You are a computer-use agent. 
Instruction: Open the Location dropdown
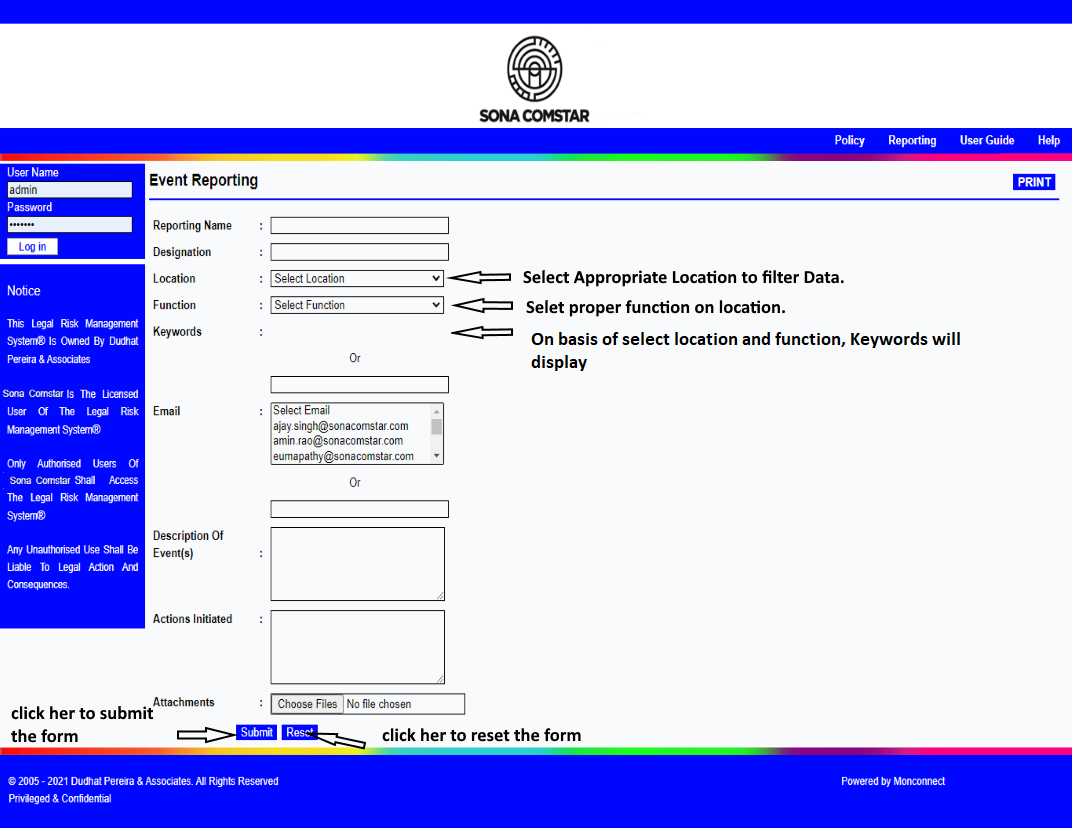click(357, 279)
